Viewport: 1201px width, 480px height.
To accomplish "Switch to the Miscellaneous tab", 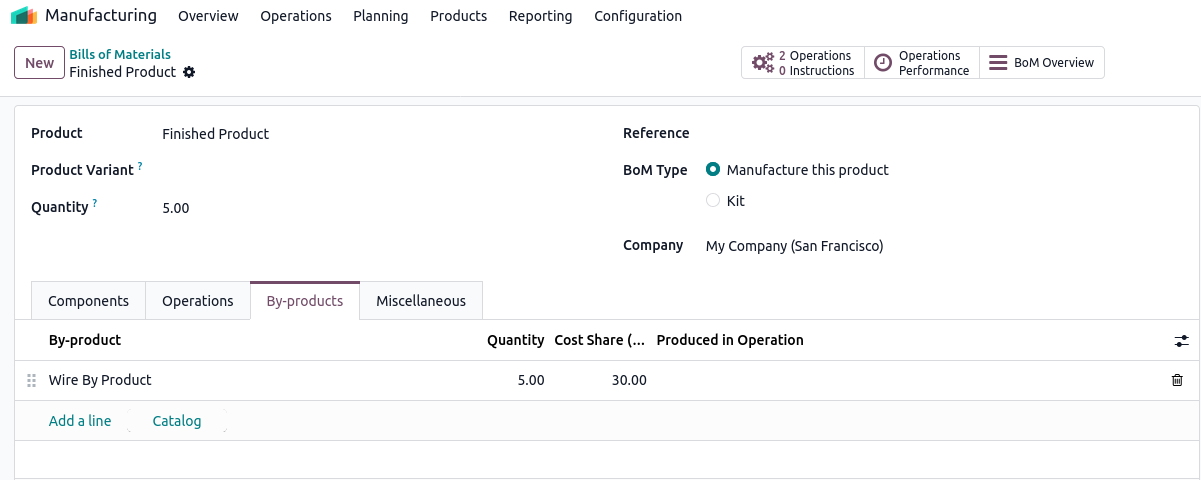I will pos(420,301).
